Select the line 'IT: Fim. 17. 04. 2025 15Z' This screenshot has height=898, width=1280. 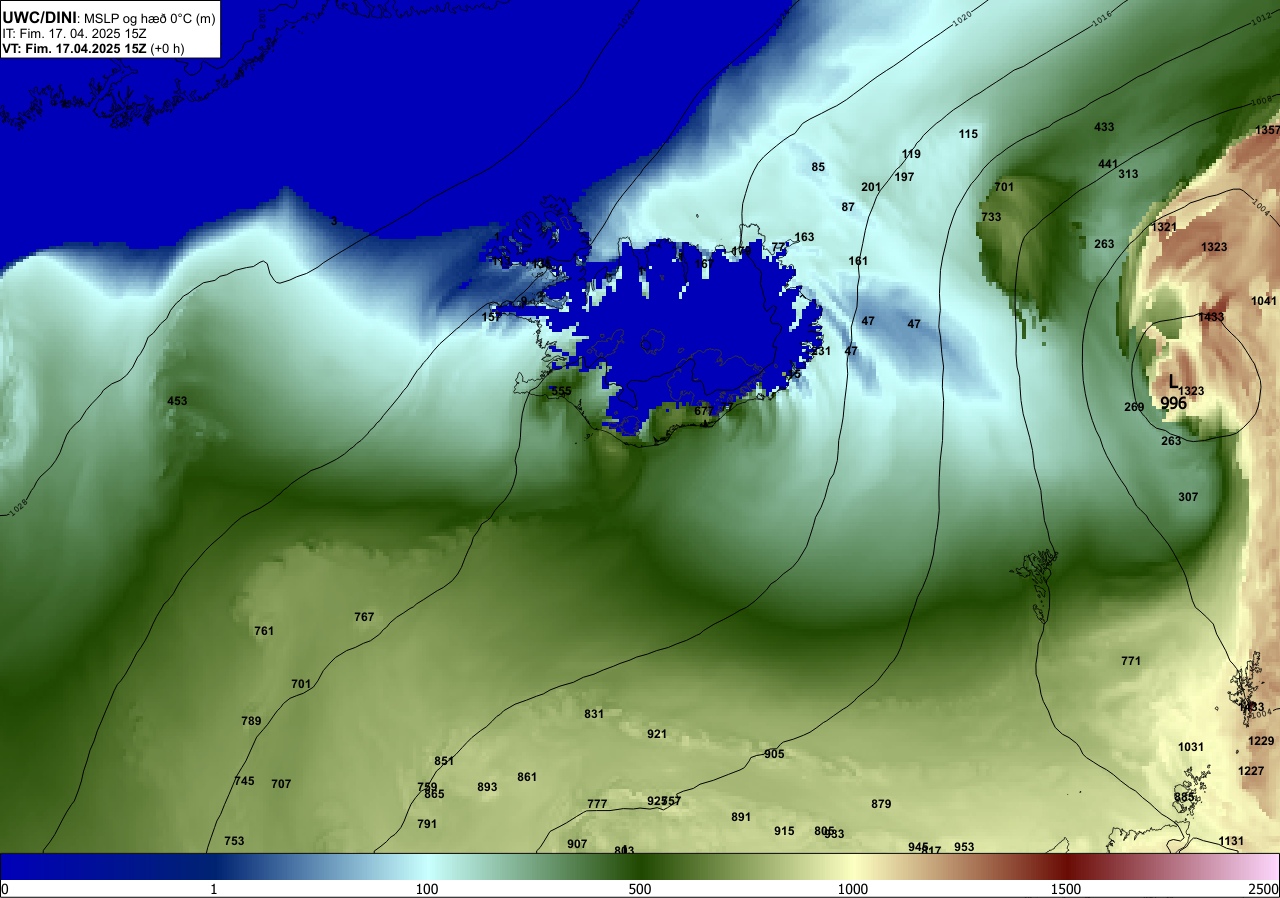click(74, 33)
